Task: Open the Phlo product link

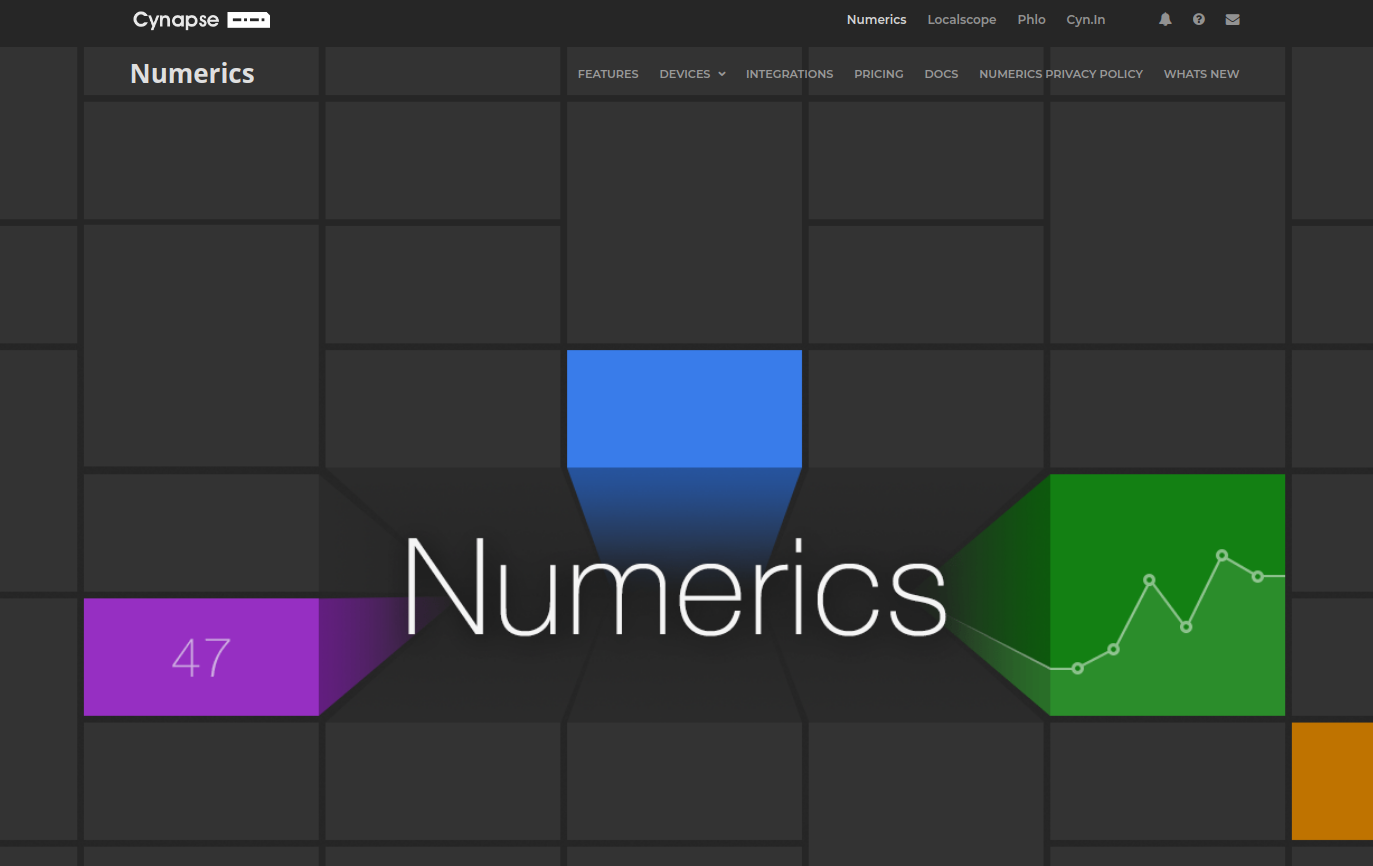Action: (1031, 20)
